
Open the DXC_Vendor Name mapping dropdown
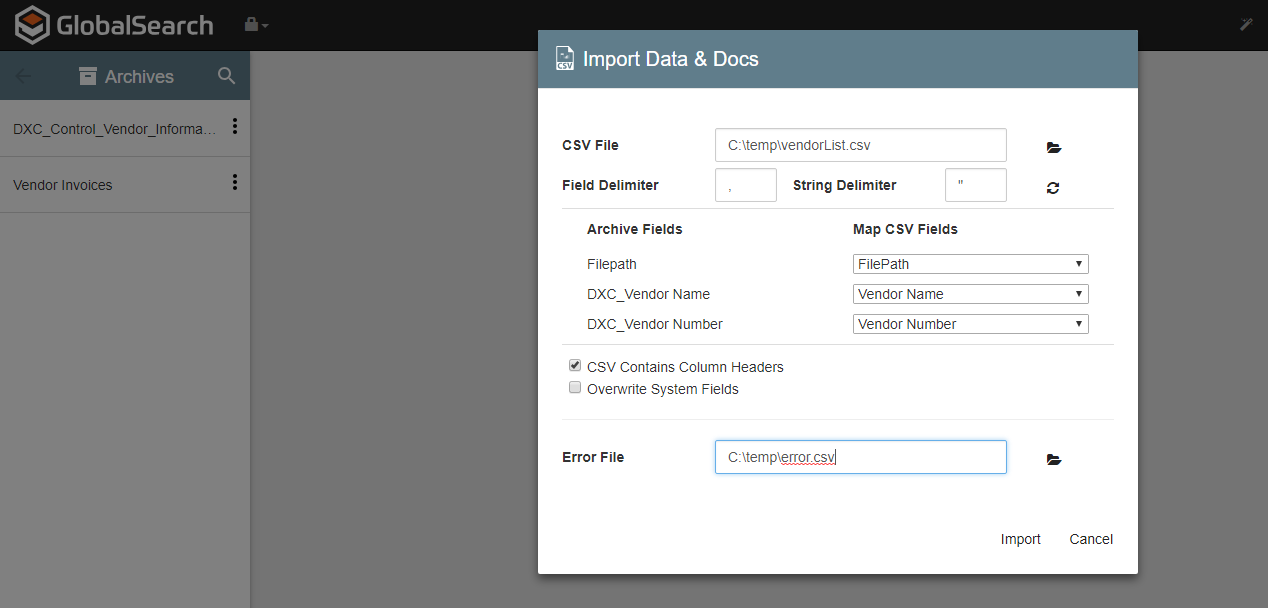[970, 294]
